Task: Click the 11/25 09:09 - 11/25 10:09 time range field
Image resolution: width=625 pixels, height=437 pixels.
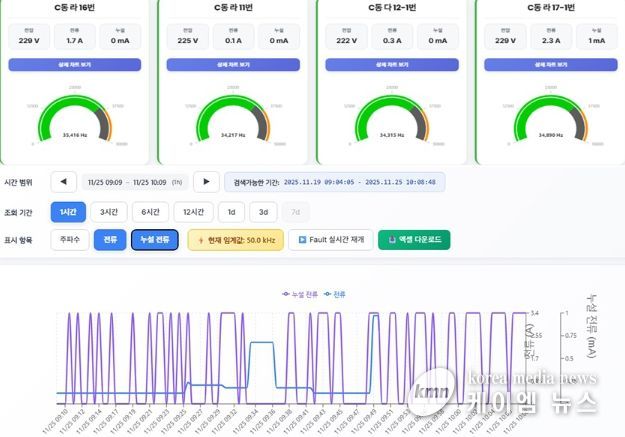Action: [134, 182]
